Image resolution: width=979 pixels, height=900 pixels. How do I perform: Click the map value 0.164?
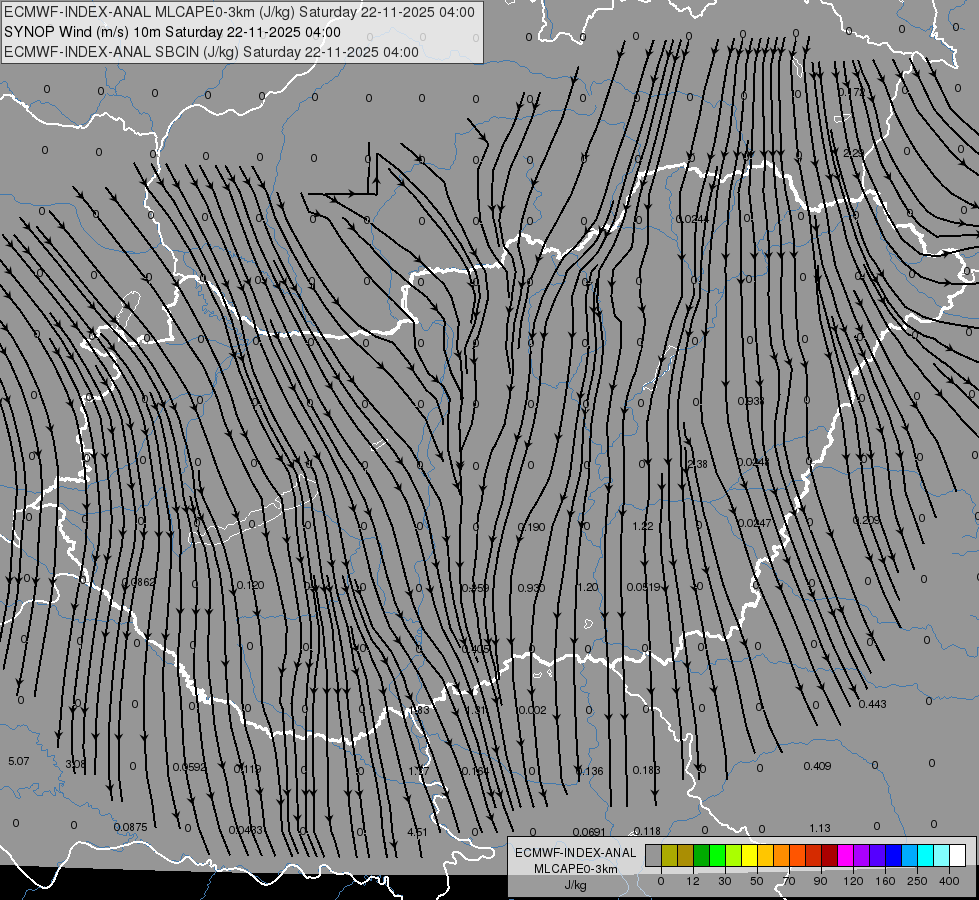tap(475, 771)
